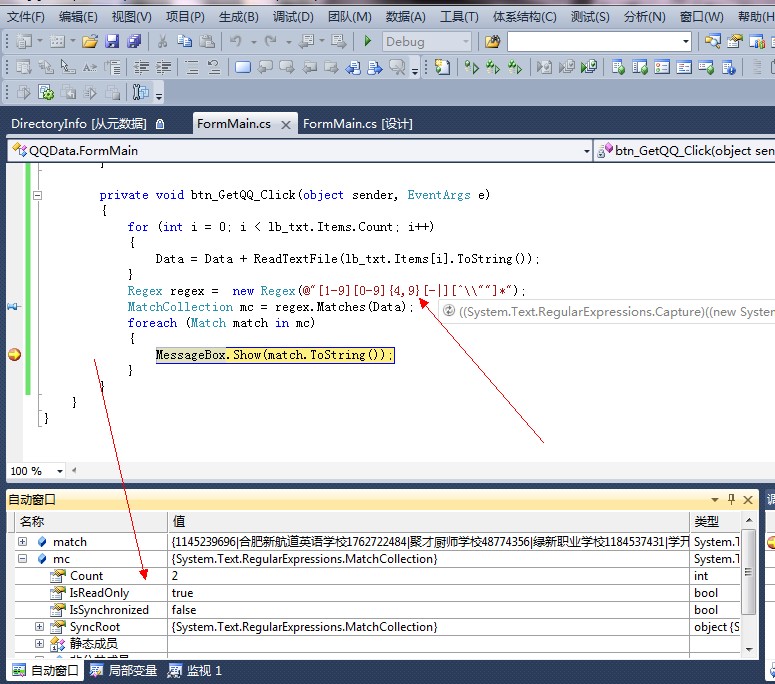Open the 调试(D) menu
The image size is (775, 684).
292,17
